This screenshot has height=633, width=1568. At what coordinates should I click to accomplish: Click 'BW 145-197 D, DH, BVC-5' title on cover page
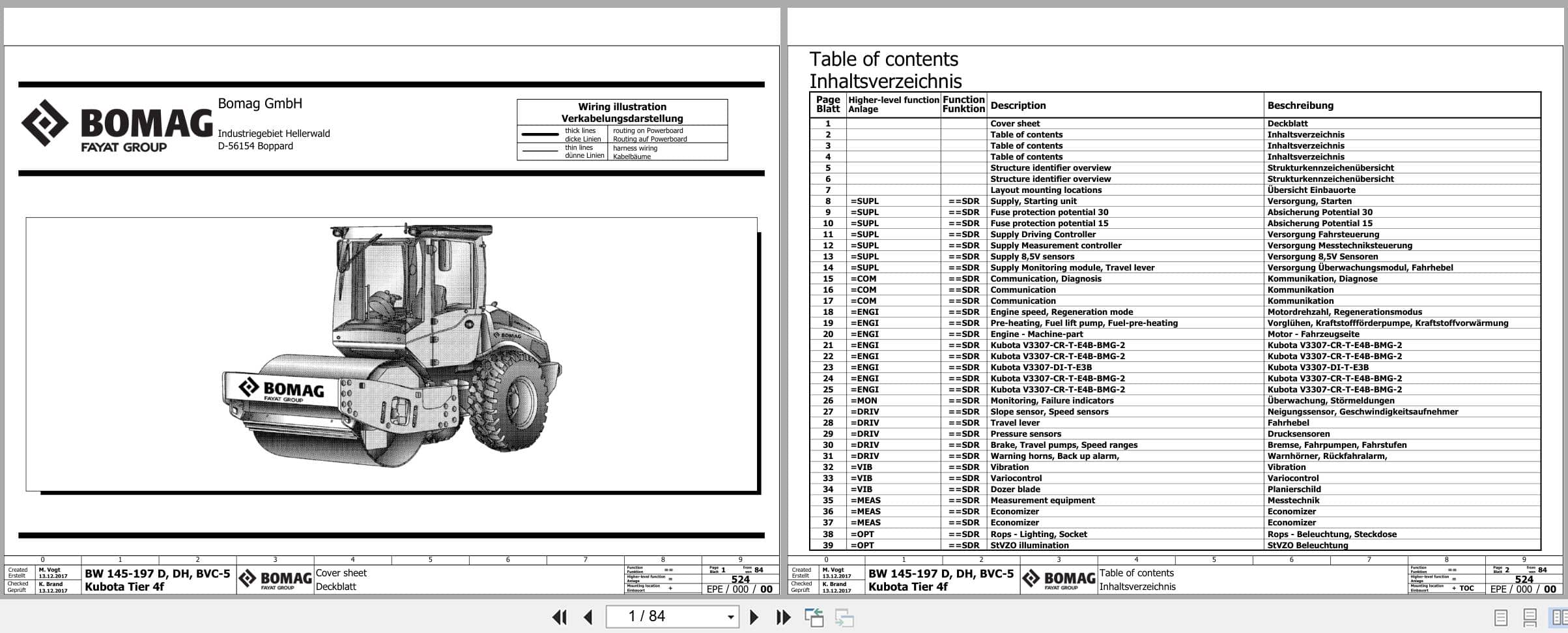pyautogui.click(x=157, y=574)
